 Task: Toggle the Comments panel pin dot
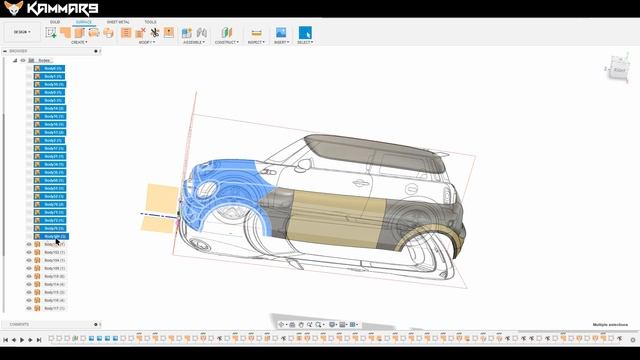point(96,324)
